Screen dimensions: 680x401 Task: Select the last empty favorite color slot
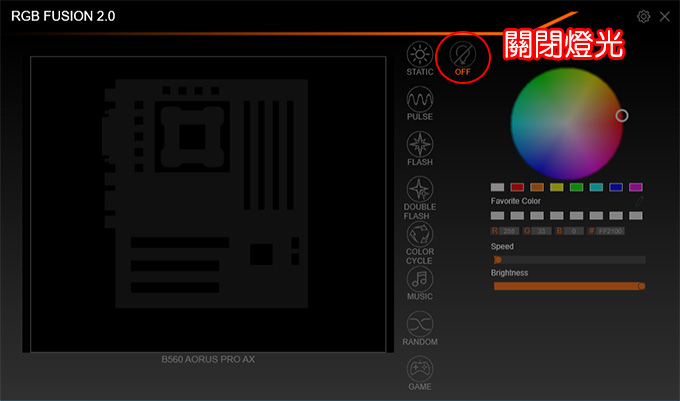(636, 215)
